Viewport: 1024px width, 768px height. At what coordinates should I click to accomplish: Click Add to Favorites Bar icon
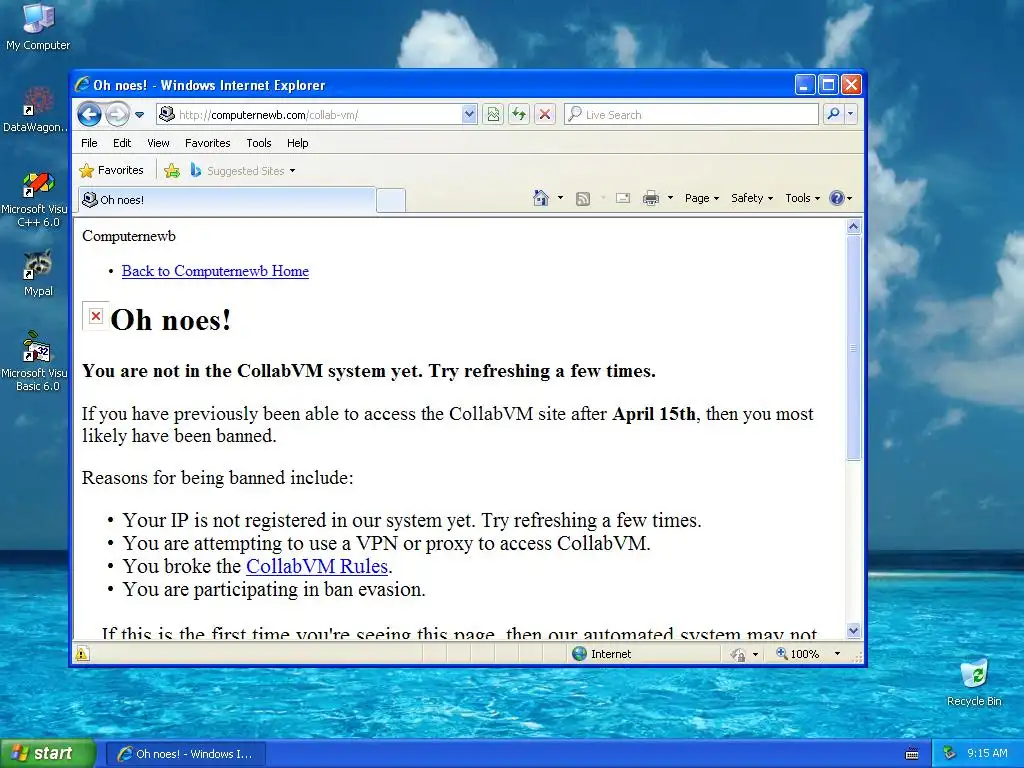tap(172, 170)
